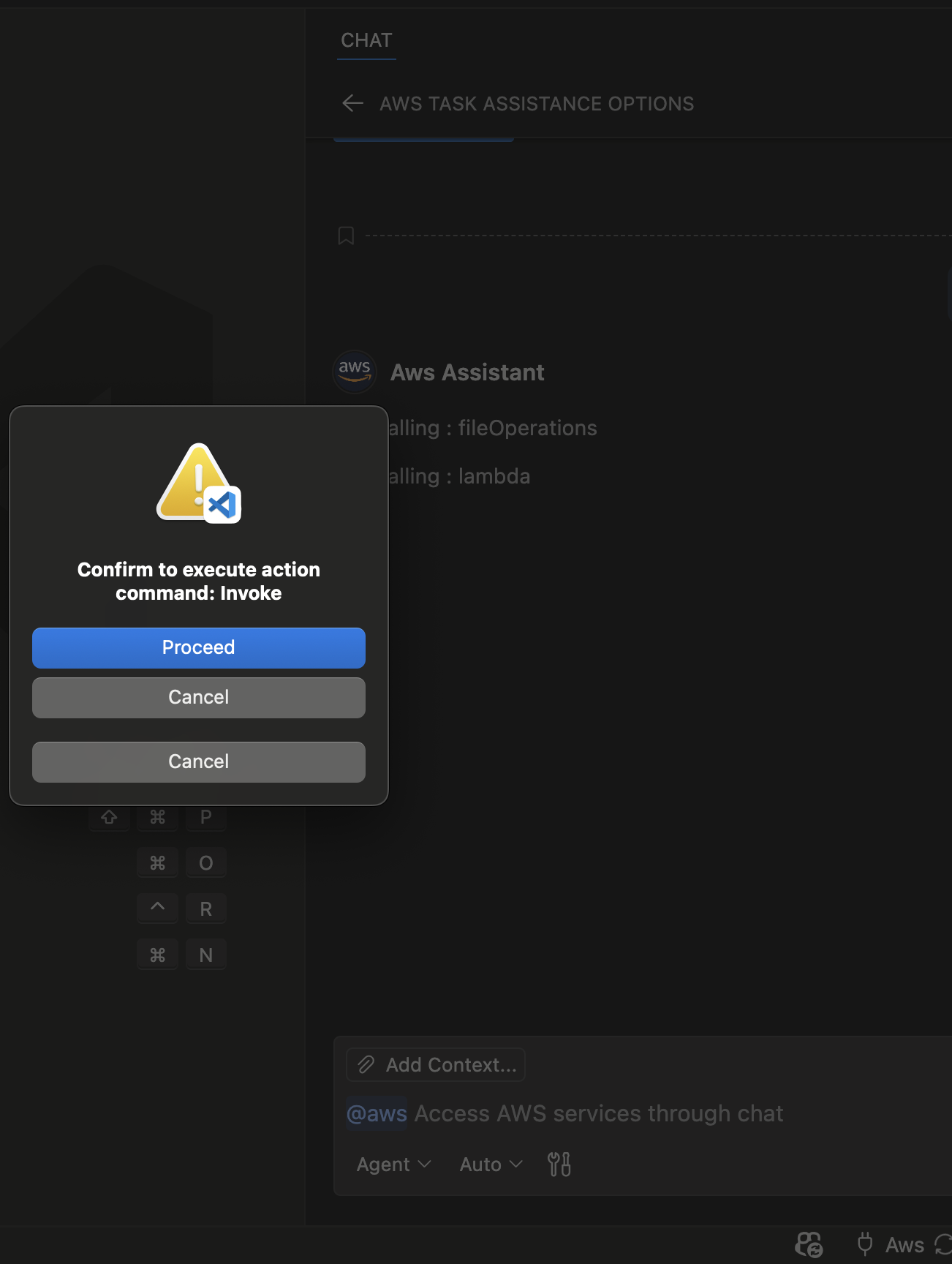952x1264 pixels.
Task: Switch to the CHAT tab
Action: click(x=366, y=40)
